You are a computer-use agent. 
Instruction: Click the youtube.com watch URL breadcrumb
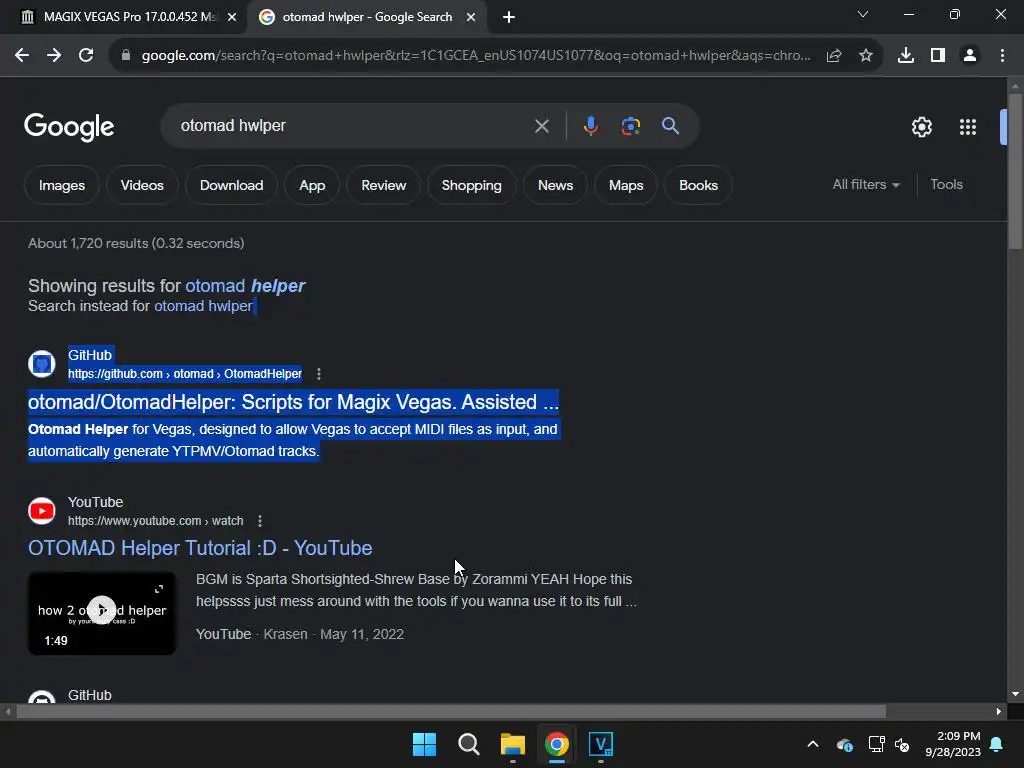tap(155, 521)
